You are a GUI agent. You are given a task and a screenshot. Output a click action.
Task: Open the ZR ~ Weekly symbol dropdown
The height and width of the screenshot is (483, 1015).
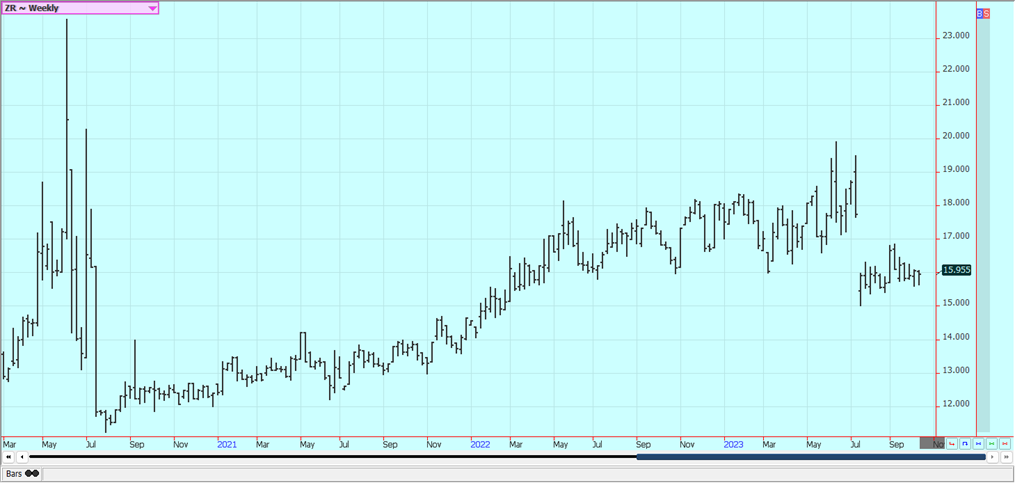point(80,8)
